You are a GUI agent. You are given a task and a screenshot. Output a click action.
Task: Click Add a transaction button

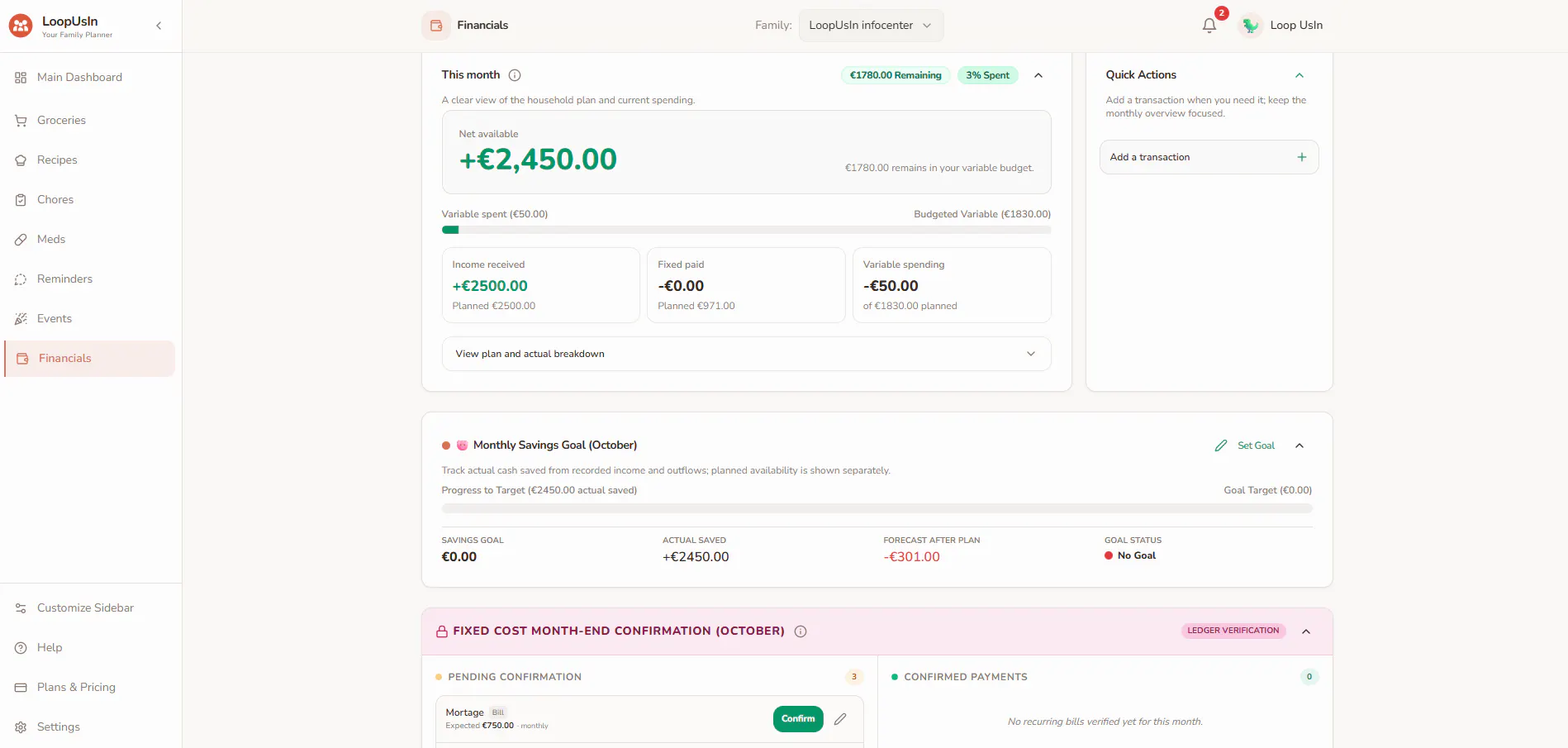click(x=1209, y=157)
